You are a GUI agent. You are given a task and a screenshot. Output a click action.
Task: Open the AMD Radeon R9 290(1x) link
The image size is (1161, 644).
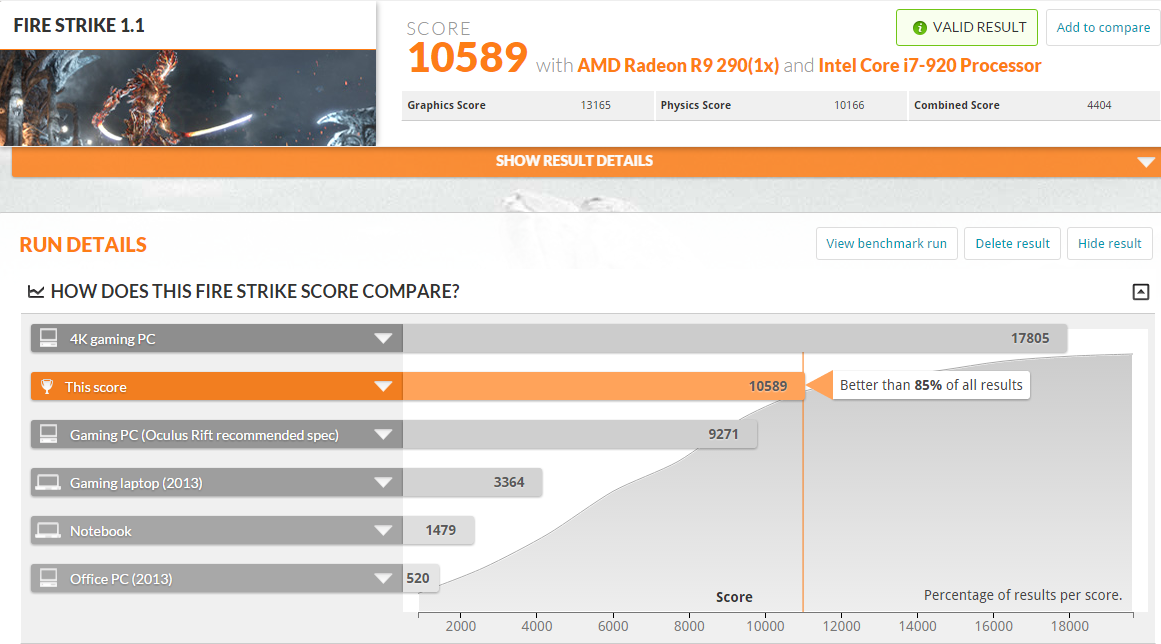coord(677,66)
